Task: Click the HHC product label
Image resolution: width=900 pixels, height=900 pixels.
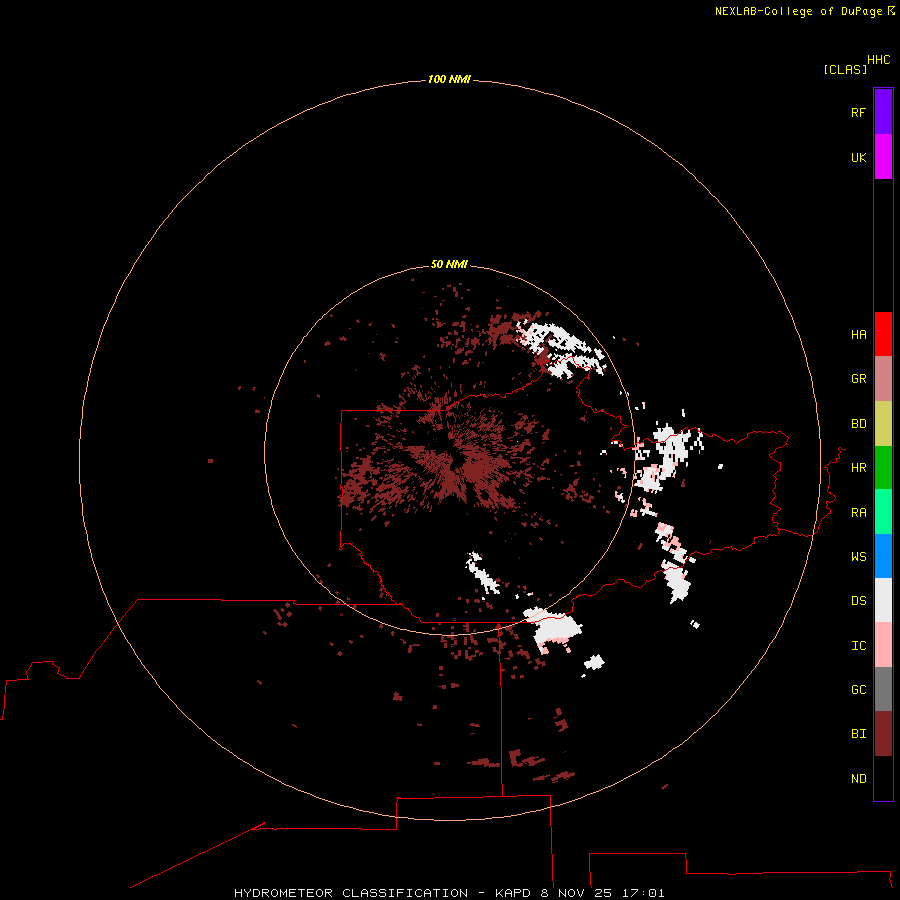Action: coord(879,60)
